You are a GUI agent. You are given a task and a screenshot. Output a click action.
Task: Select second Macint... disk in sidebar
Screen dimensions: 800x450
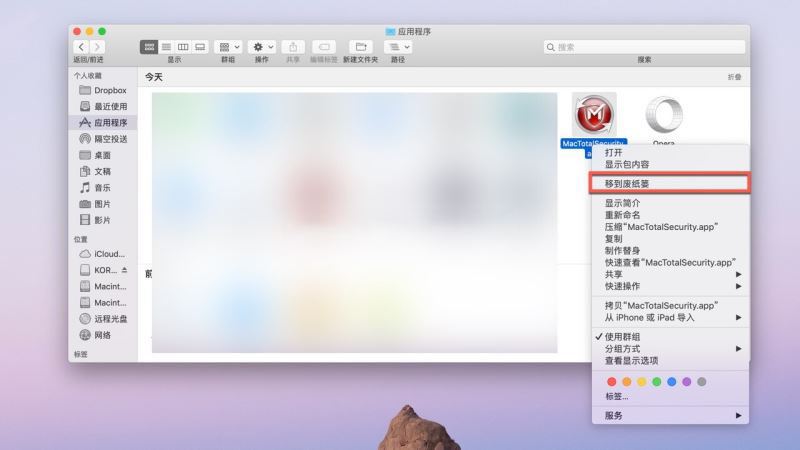point(103,303)
